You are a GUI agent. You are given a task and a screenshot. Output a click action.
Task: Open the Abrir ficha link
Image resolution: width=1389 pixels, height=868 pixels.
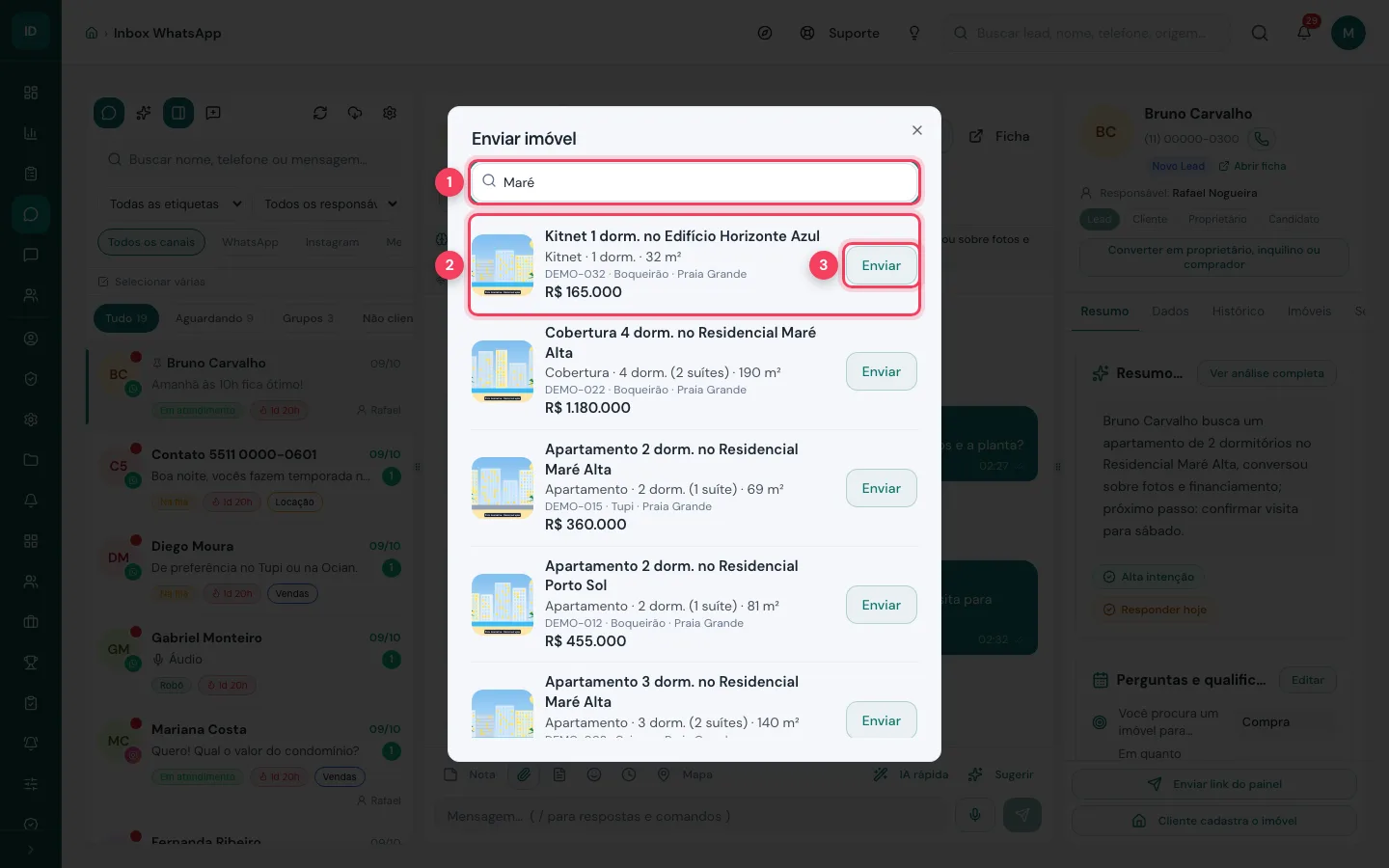(x=1252, y=166)
